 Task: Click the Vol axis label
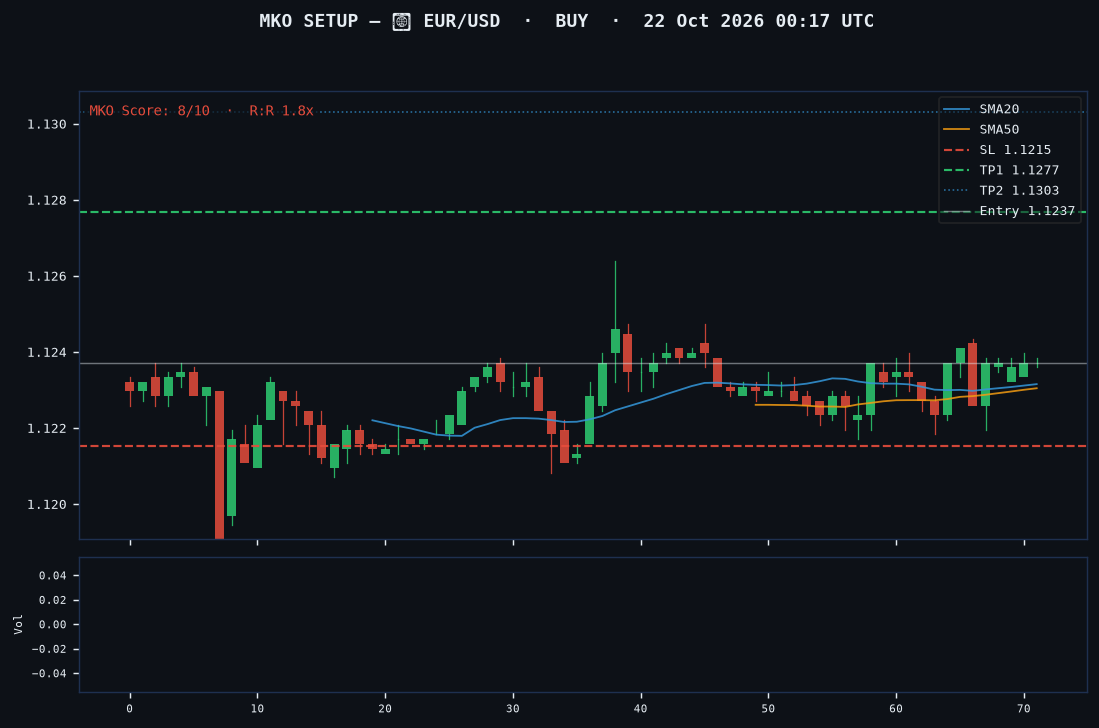click(x=18, y=624)
